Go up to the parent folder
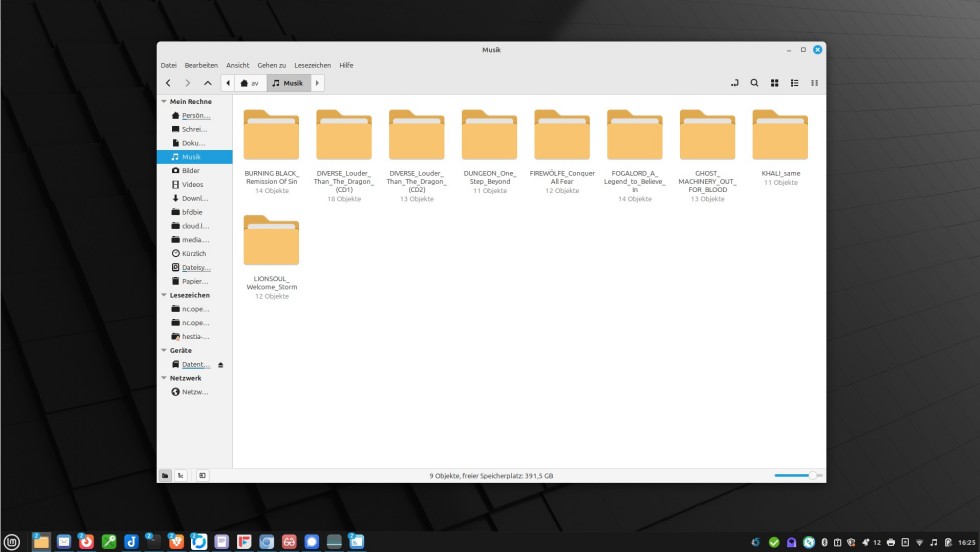The image size is (980, 552). (x=207, y=83)
